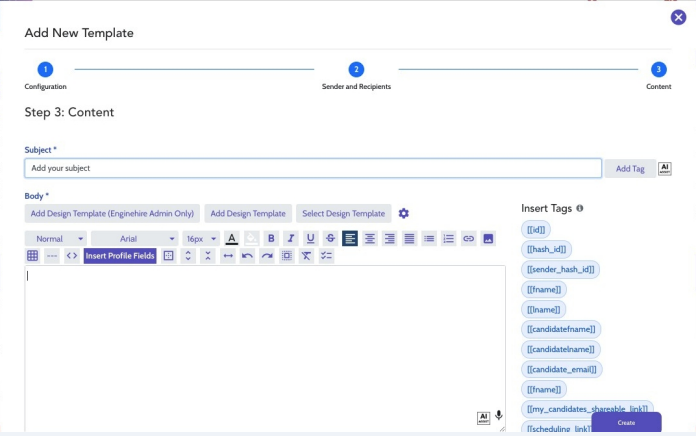The height and width of the screenshot is (436, 696).
Task: Go to step 2 Sender and Recipients
Action: [x=356, y=70]
